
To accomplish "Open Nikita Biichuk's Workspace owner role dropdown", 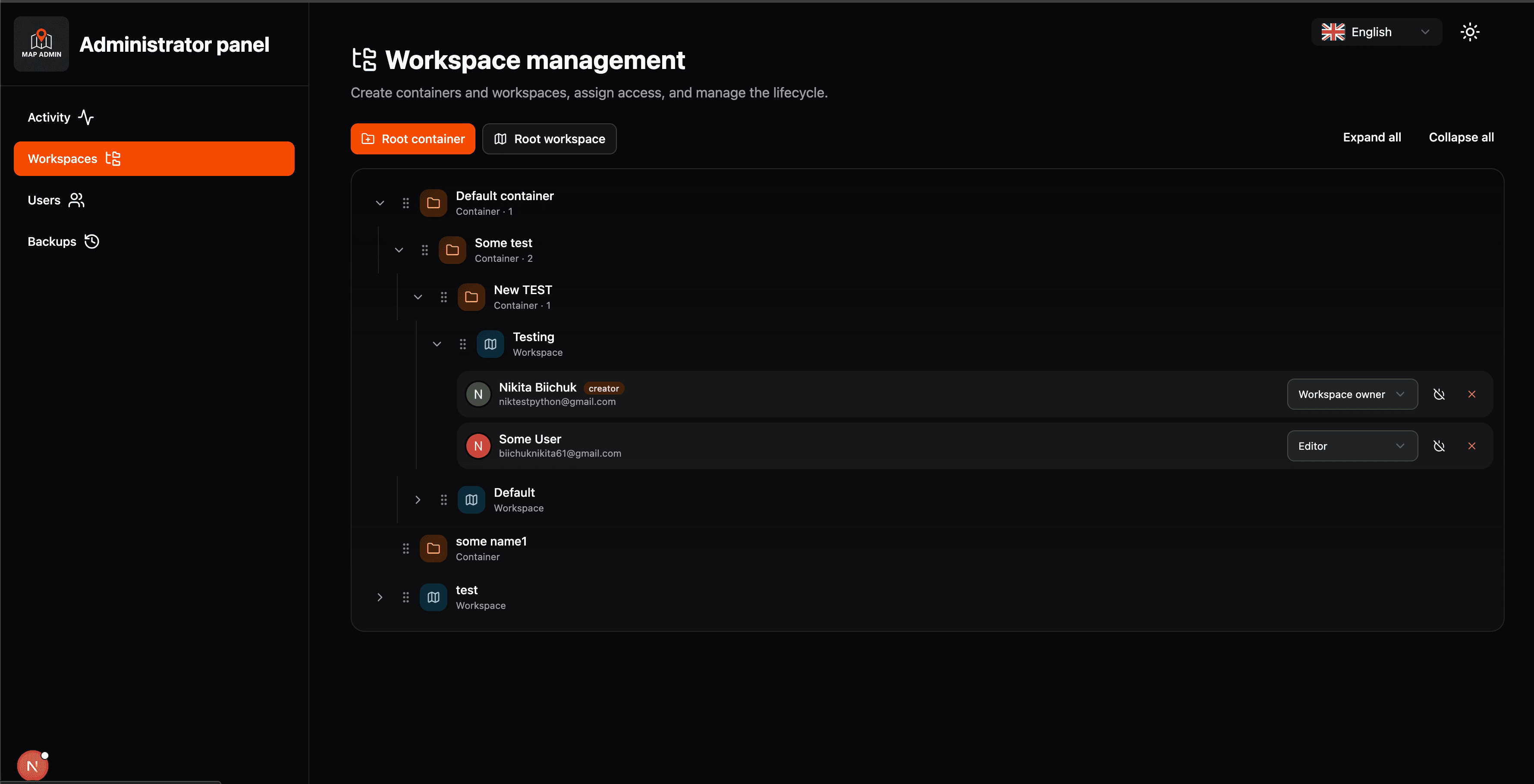I will [x=1352, y=395].
